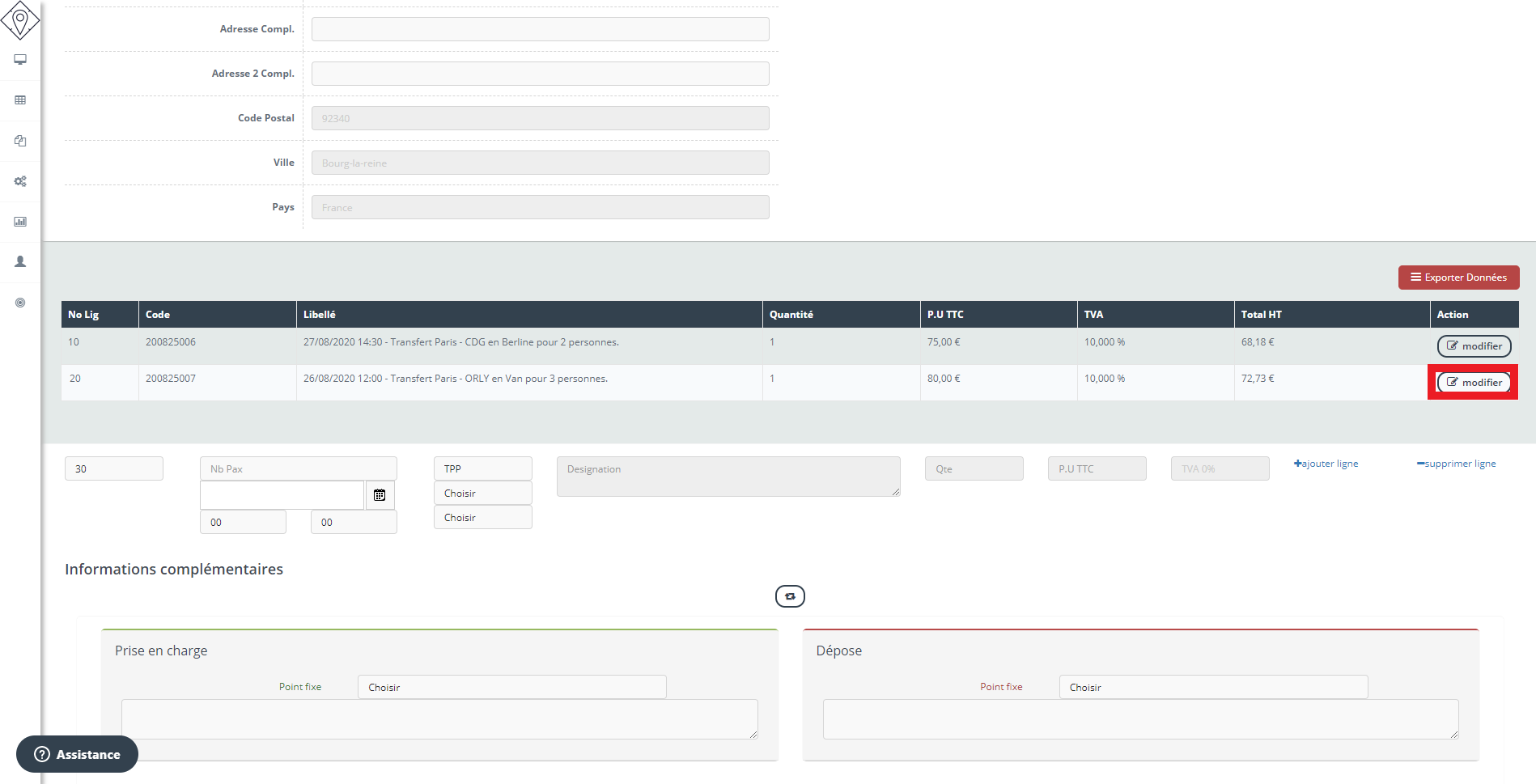Open the Dépose Point fixe dropdown
The height and width of the screenshot is (784, 1536).
pos(1212,687)
